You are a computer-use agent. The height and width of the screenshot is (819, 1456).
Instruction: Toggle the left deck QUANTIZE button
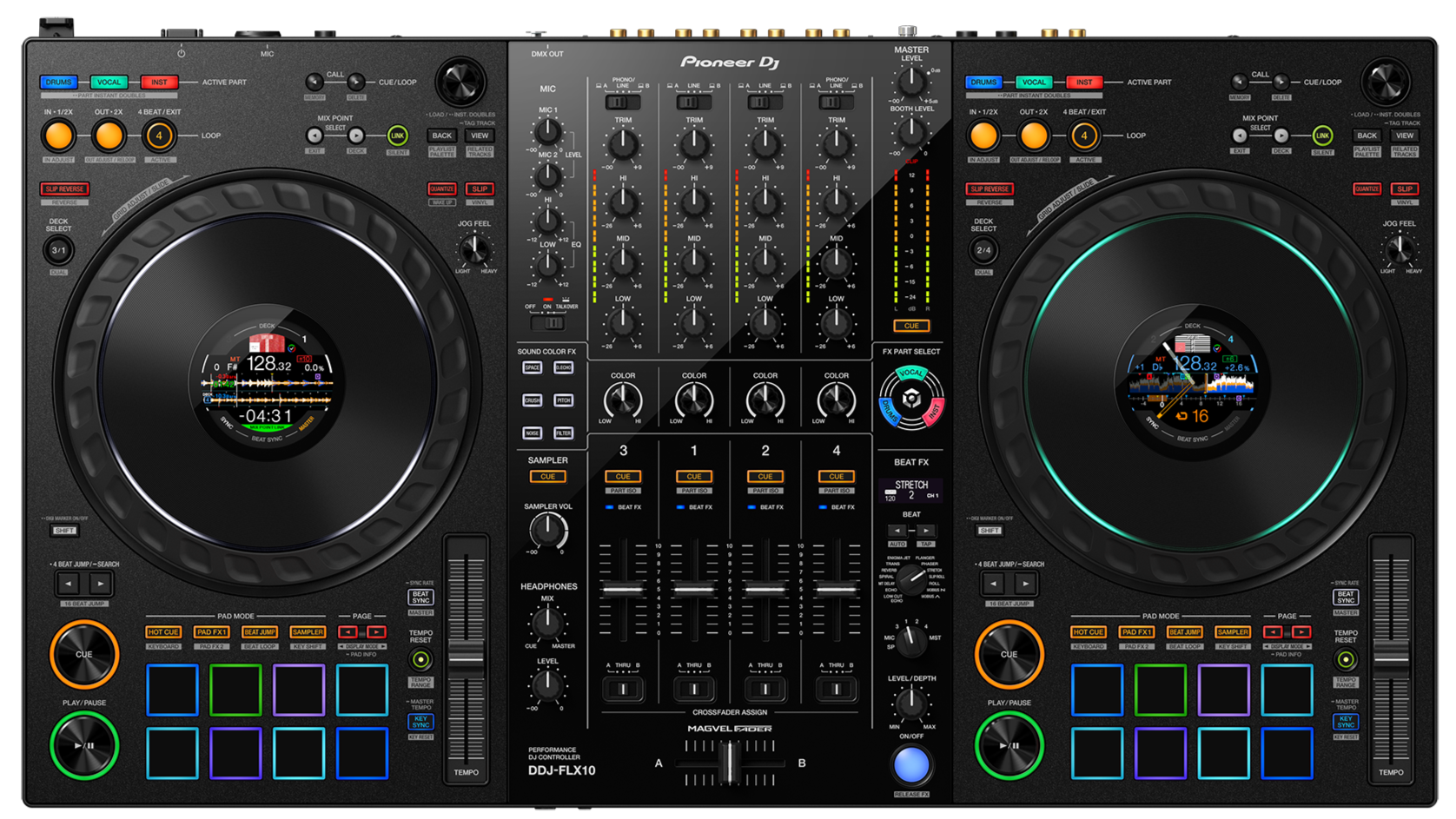(x=441, y=188)
